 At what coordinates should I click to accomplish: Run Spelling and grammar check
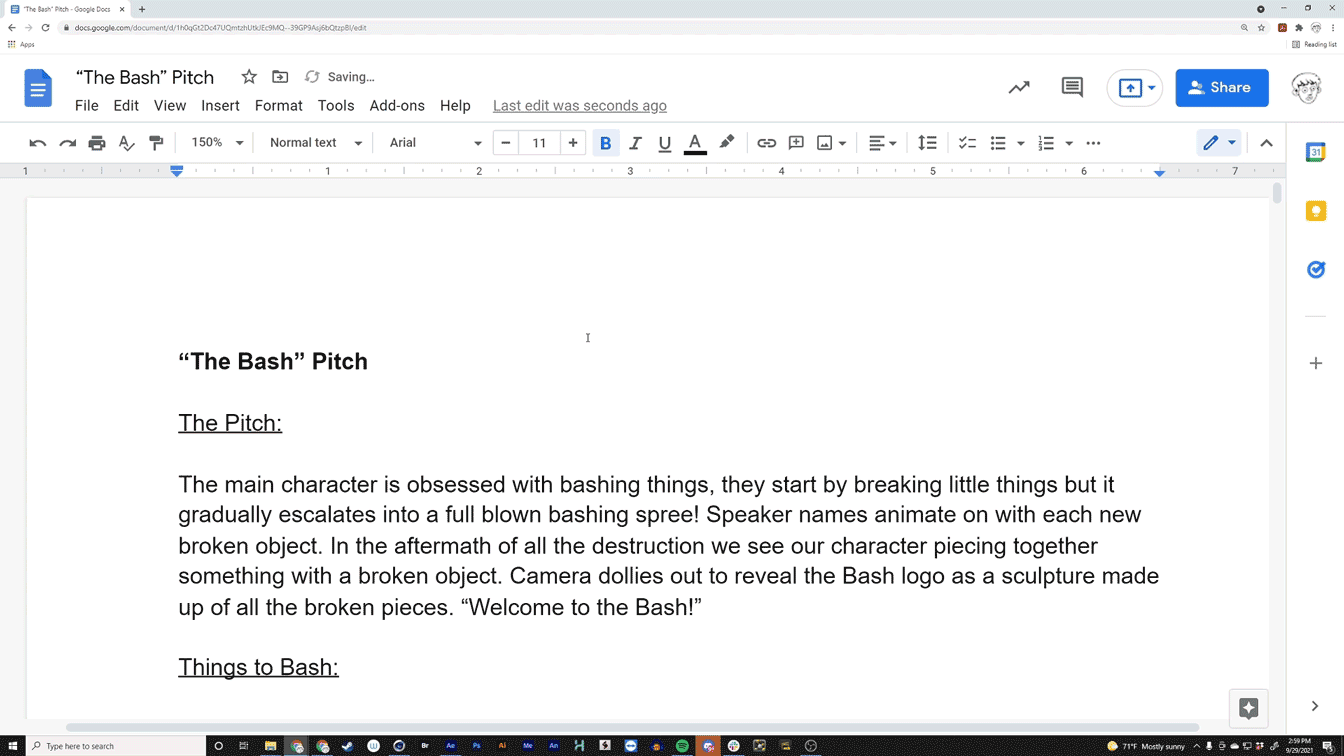[126, 142]
